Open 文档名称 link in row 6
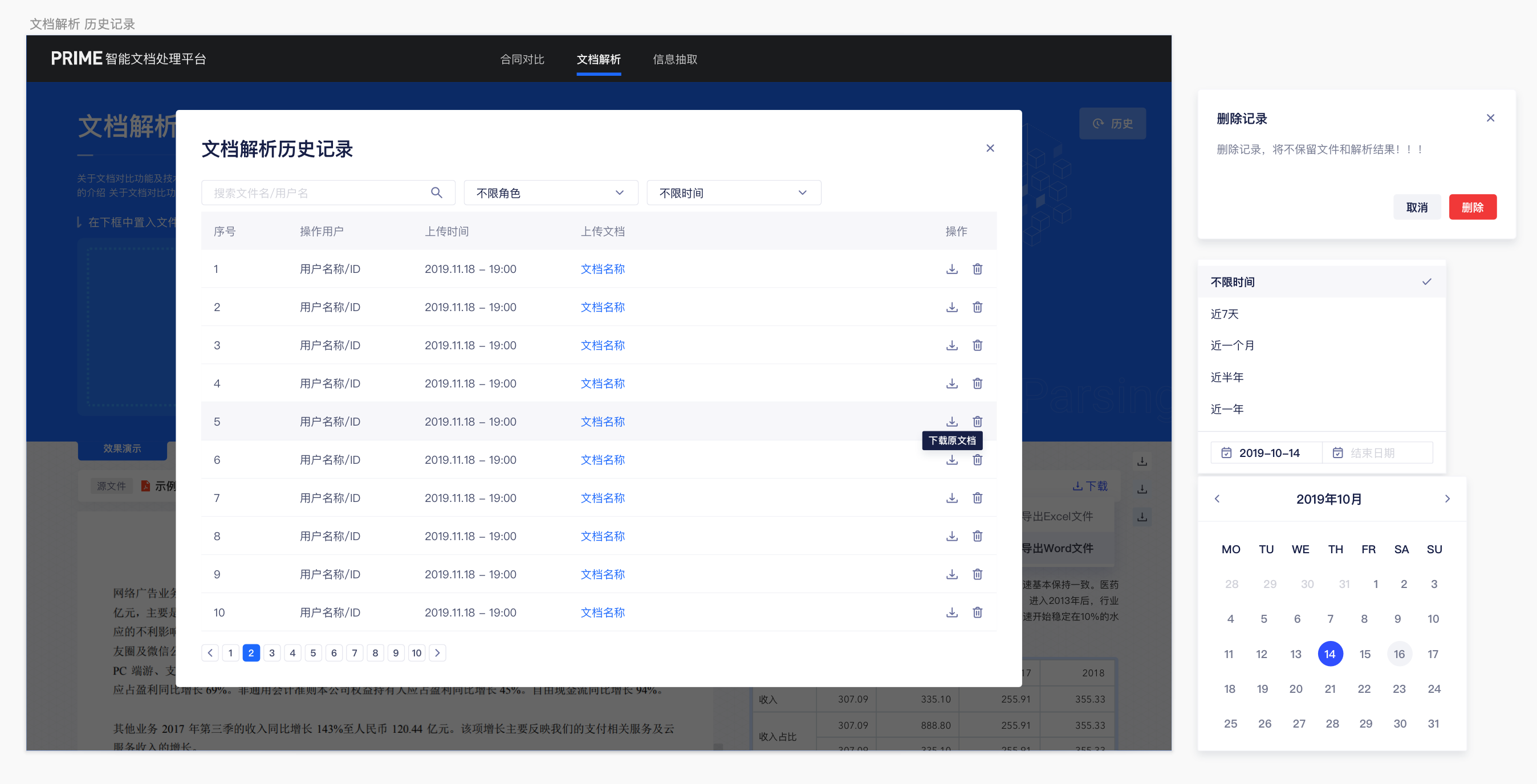Image resolution: width=1537 pixels, height=784 pixels. 603,460
